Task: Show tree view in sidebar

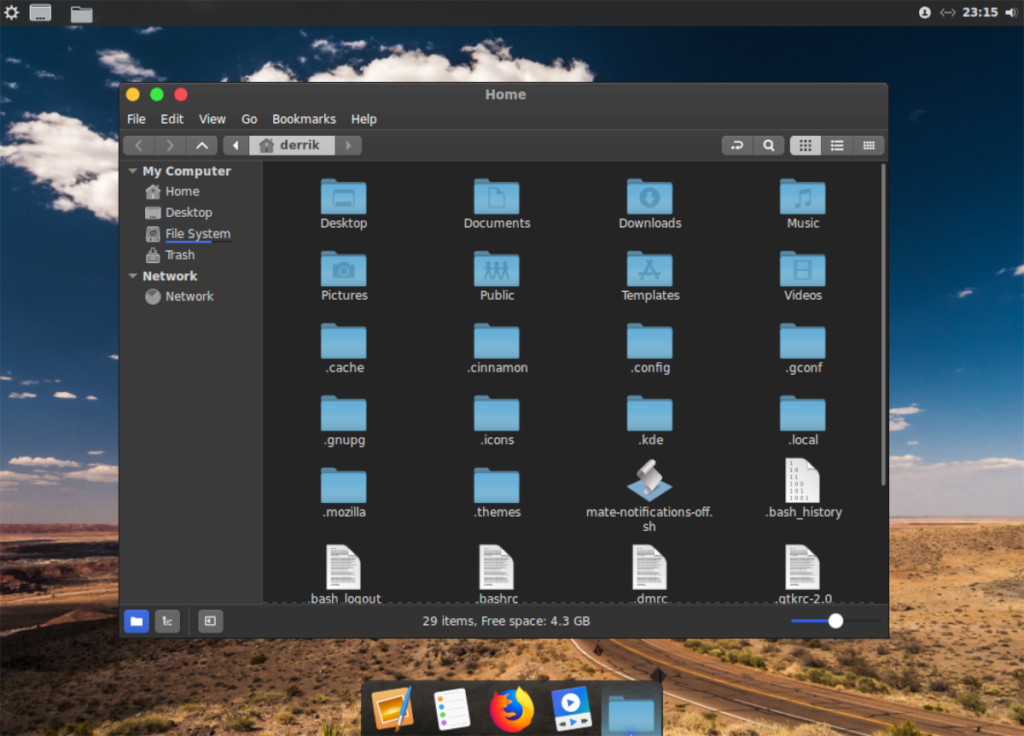Action: (x=167, y=621)
